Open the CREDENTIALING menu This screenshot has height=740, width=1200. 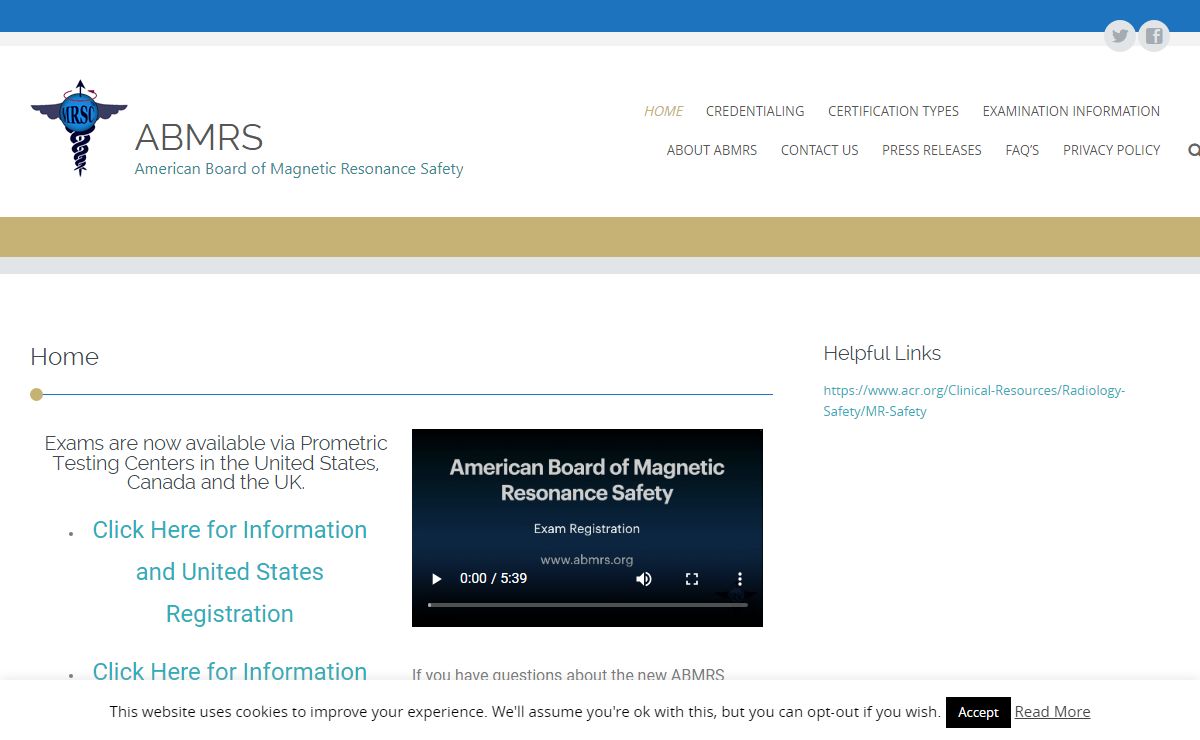755,111
